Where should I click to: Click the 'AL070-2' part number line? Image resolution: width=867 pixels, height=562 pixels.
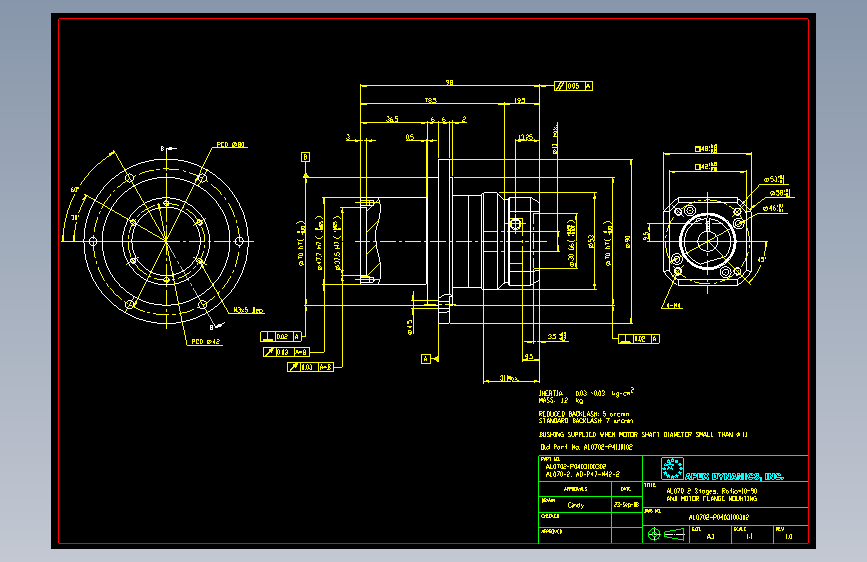[582, 475]
